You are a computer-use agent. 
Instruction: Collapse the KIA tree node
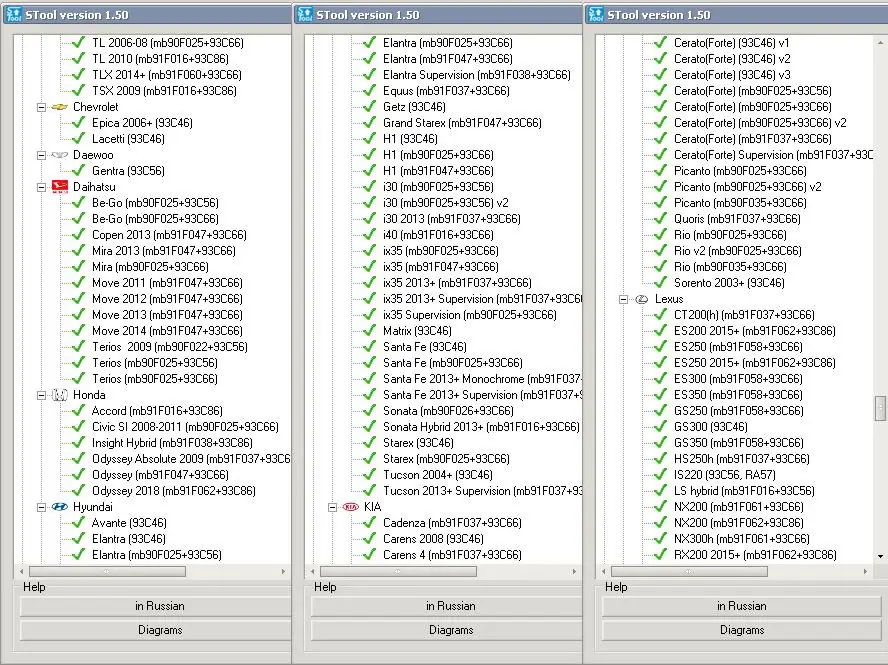(x=332, y=507)
